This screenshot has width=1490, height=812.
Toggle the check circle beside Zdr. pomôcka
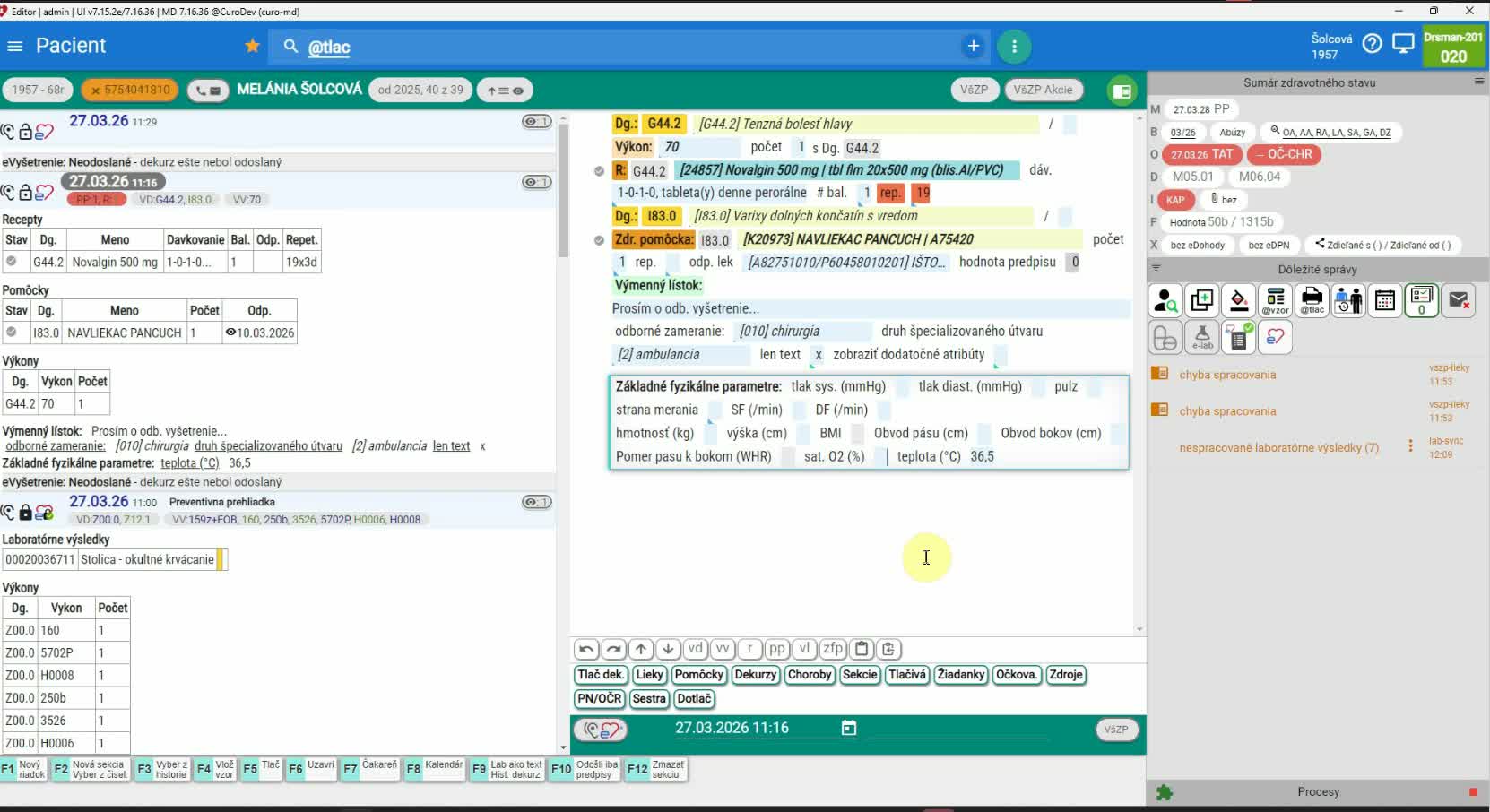click(599, 240)
